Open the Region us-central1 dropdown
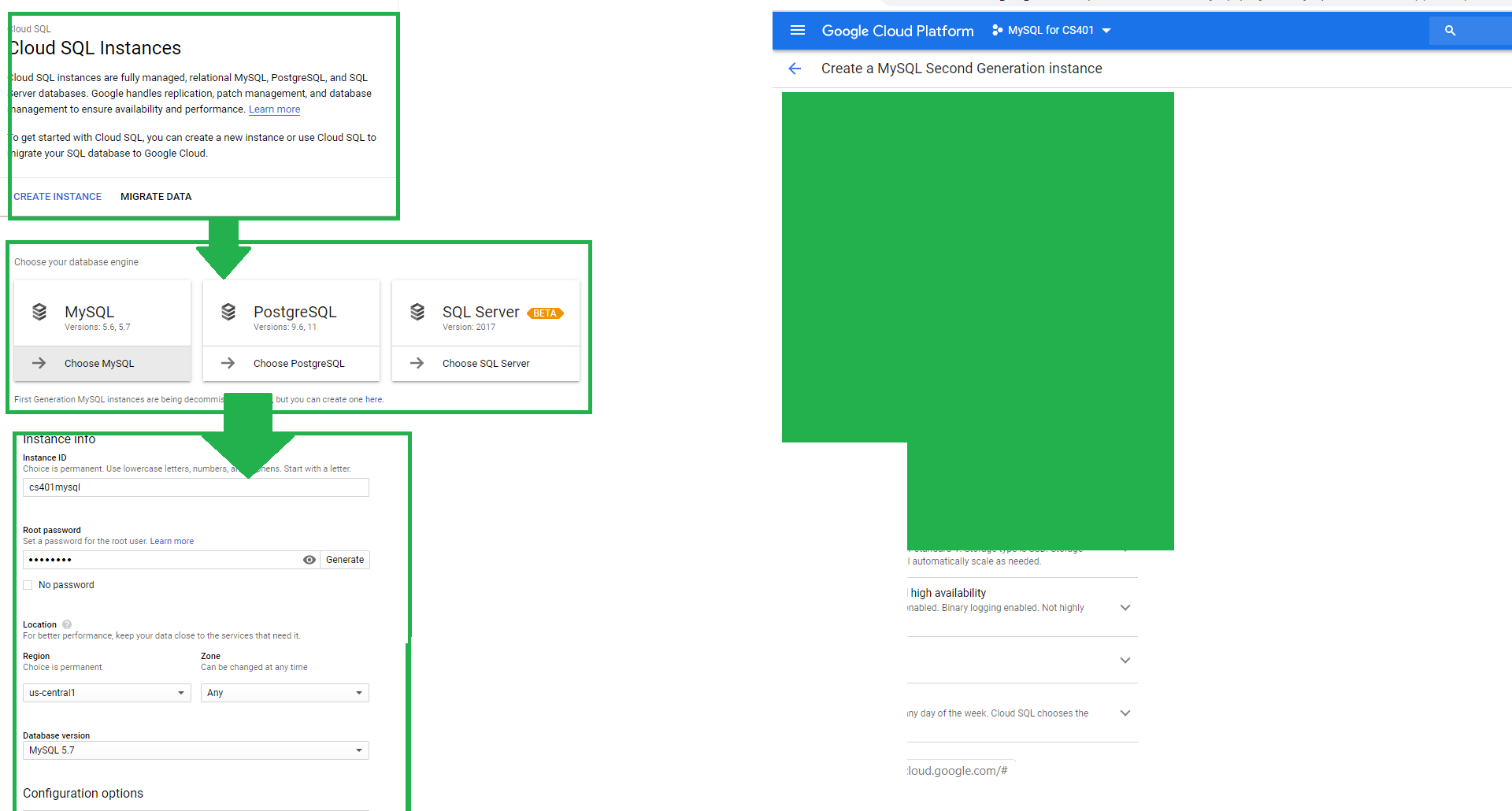 tap(106, 693)
